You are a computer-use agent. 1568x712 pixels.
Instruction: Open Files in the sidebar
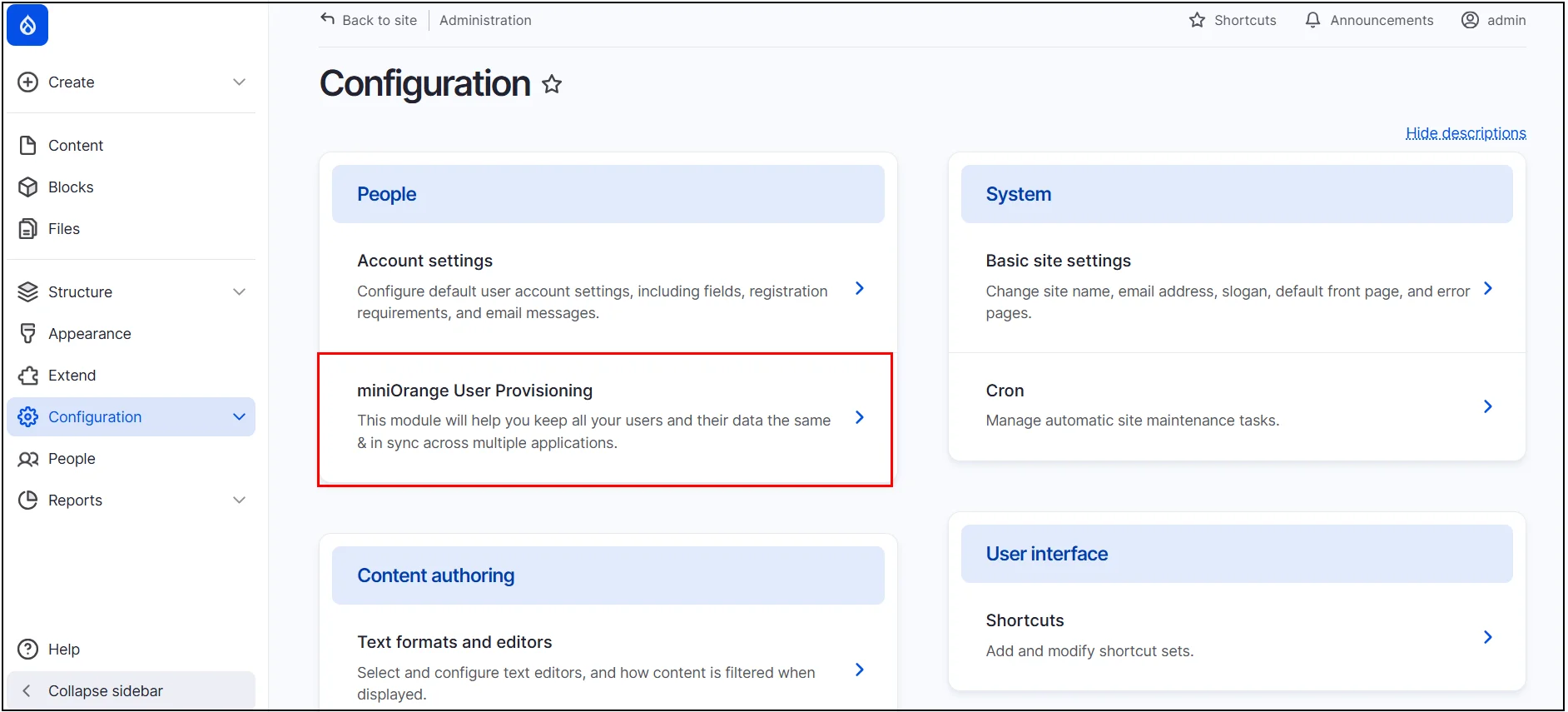tap(64, 229)
